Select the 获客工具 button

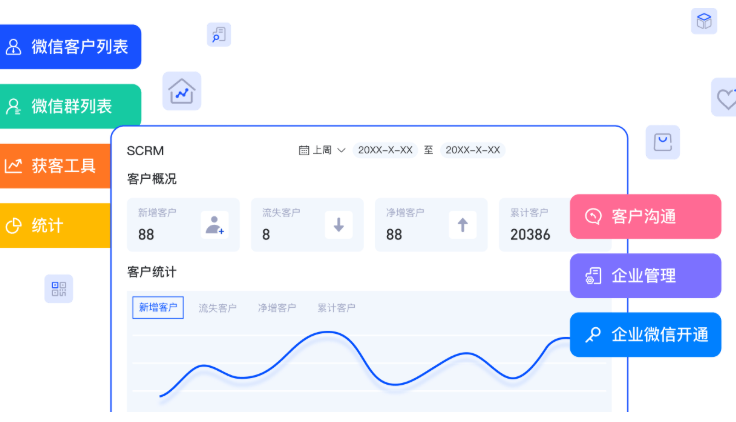55,166
